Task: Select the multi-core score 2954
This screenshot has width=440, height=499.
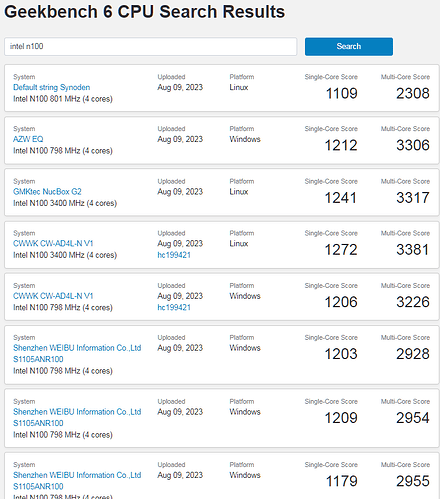Action: tap(413, 418)
